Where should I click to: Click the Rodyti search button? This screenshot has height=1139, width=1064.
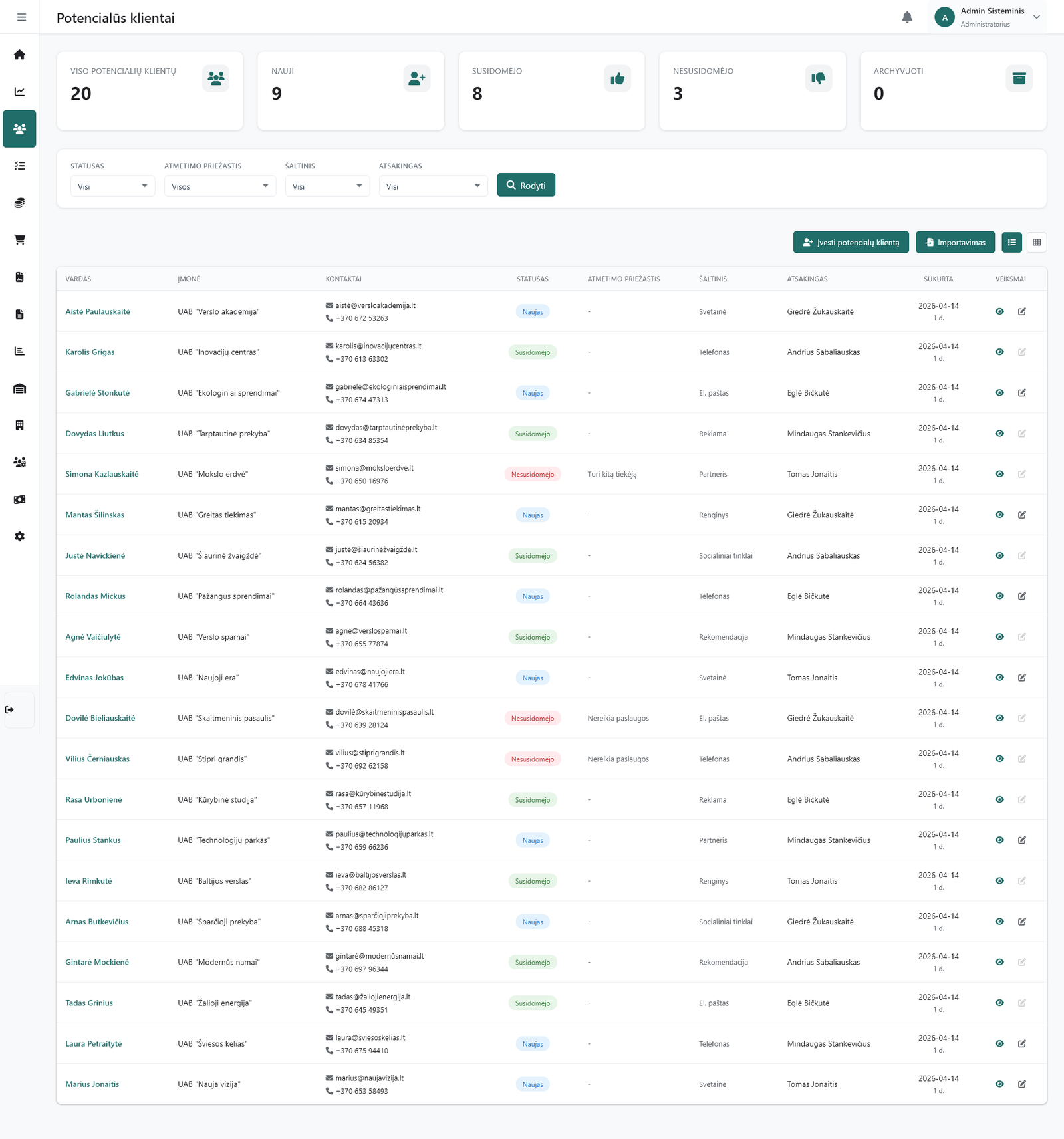click(x=525, y=185)
